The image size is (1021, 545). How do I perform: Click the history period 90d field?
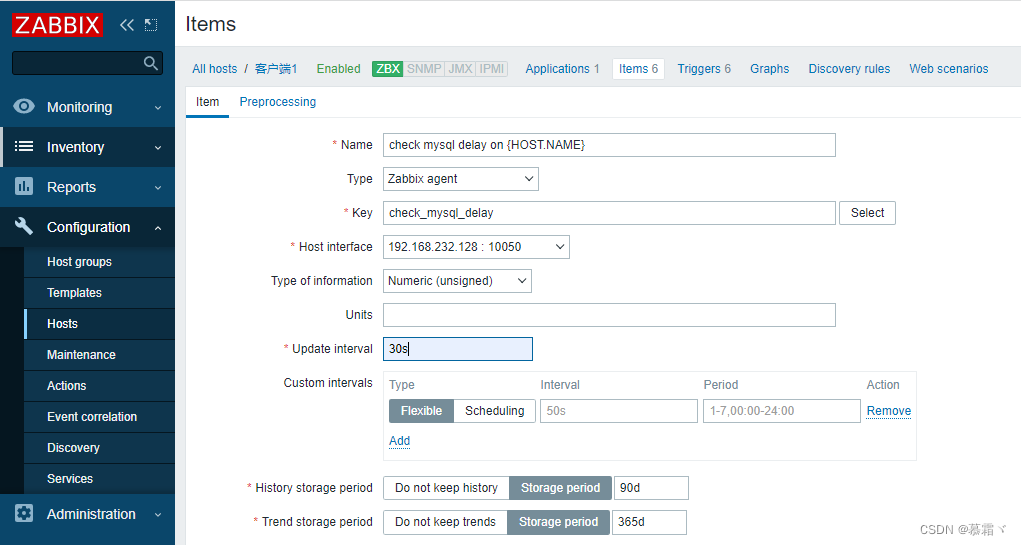651,488
